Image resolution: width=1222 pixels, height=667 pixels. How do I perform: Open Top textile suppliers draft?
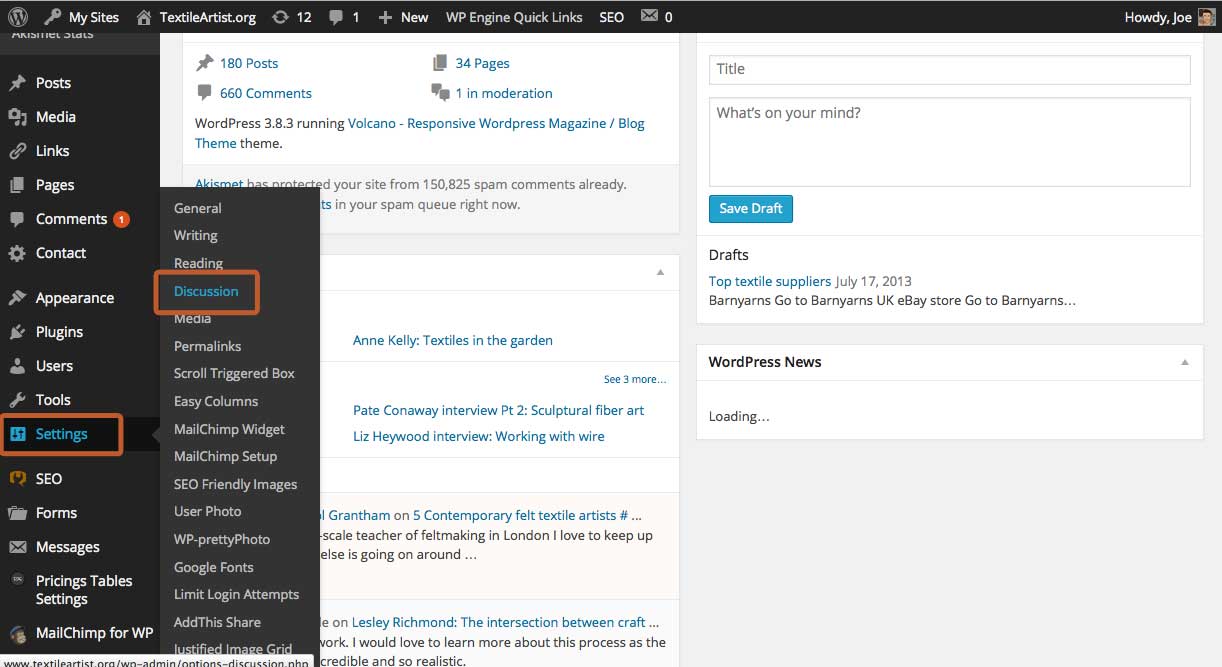(770, 281)
